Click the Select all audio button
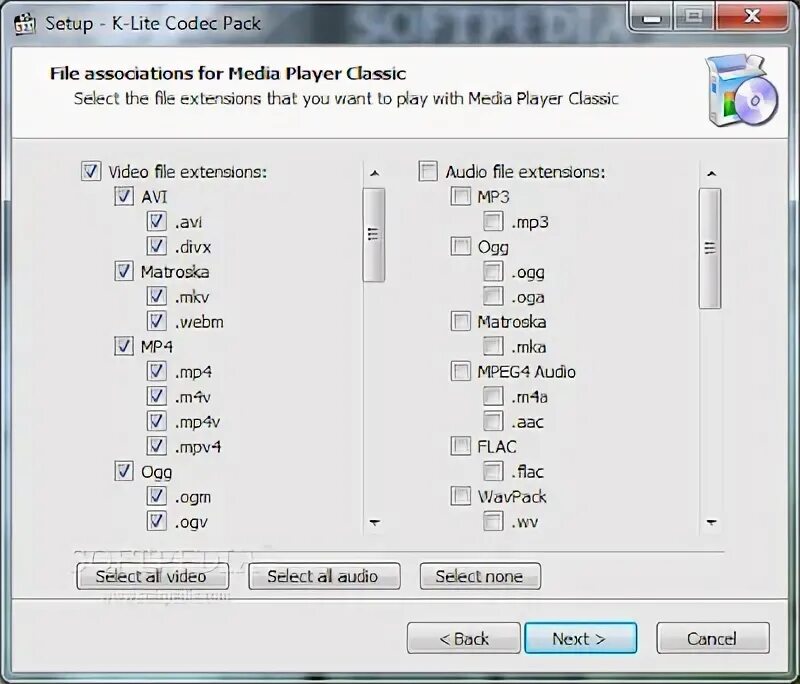800x684 pixels. 324,576
